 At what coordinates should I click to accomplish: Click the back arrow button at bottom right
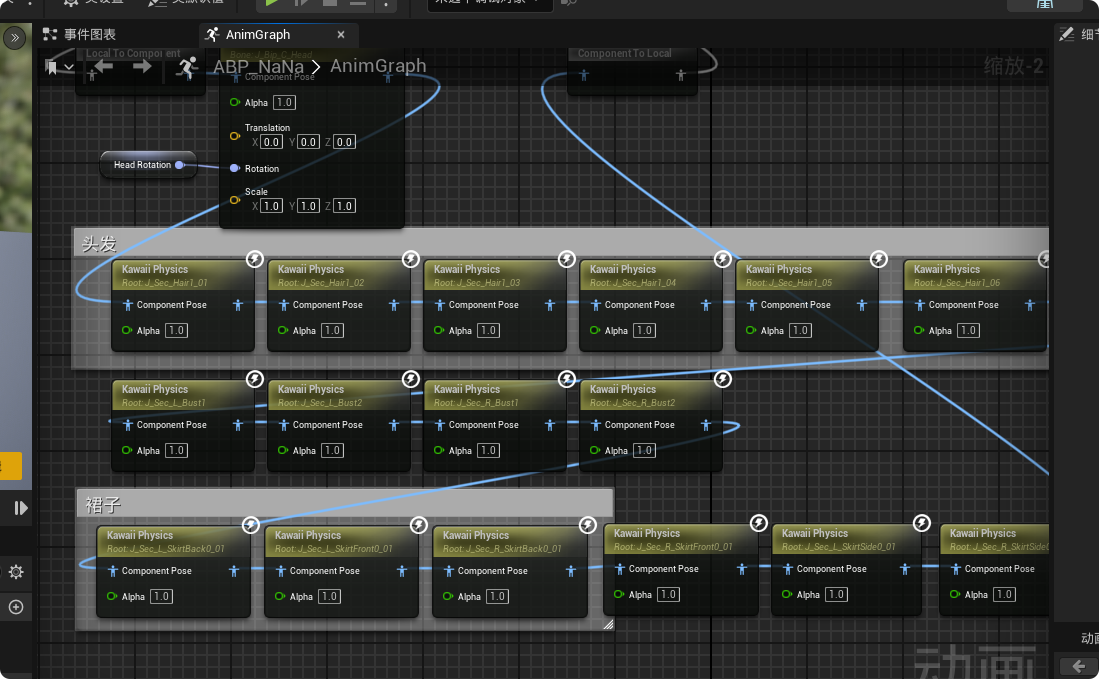[x=1078, y=666]
